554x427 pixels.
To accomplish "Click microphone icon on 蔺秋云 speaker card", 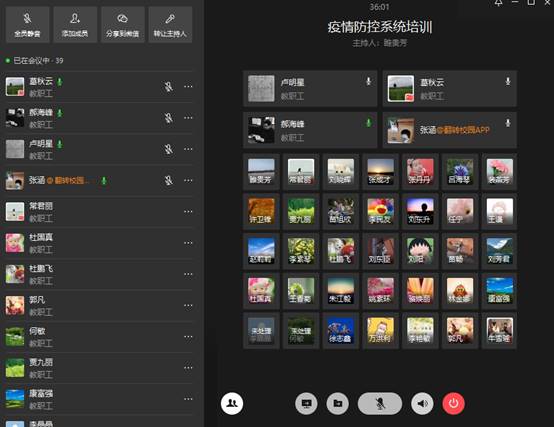I will [508, 82].
